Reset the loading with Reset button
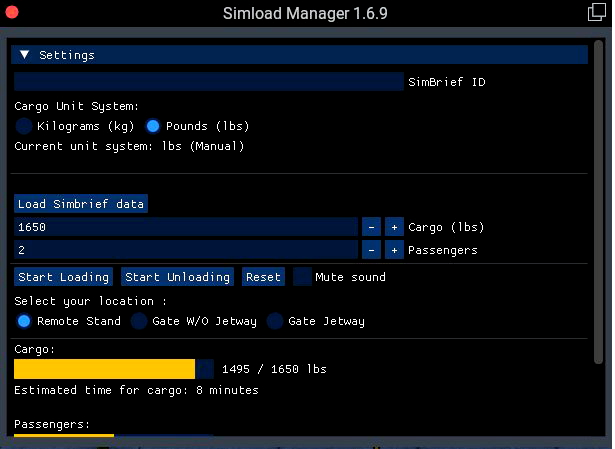This screenshot has height=449, width=615. [263, 277]
